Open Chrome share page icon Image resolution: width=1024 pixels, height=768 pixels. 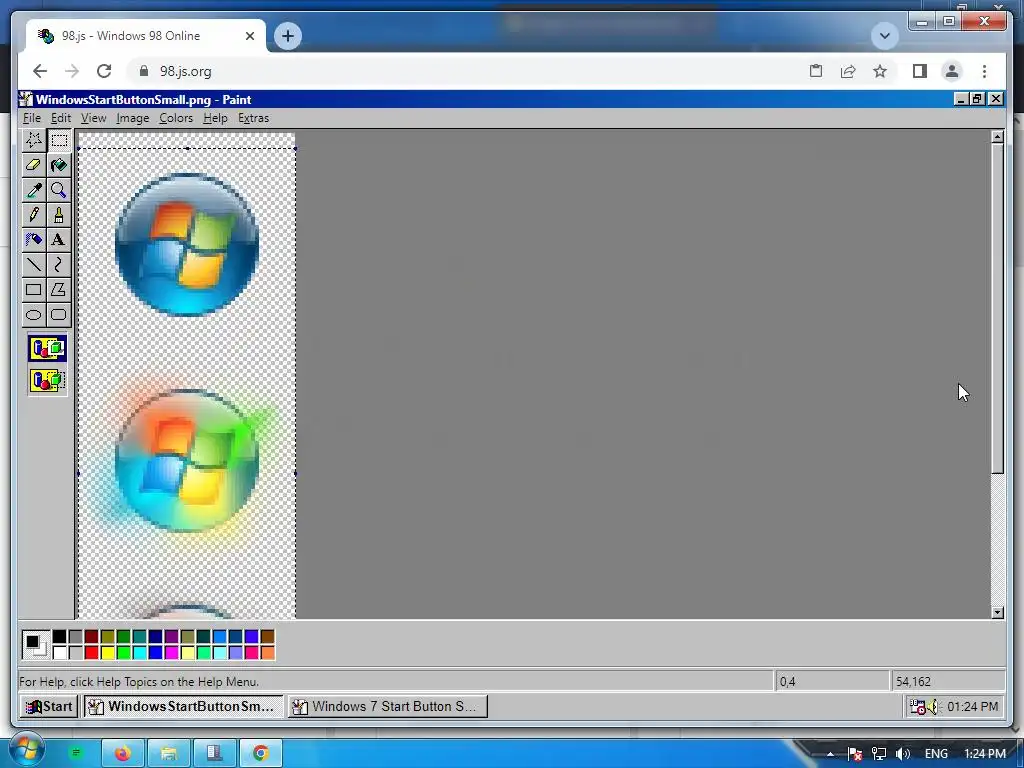pyautogui.click(x=848, y=71)
